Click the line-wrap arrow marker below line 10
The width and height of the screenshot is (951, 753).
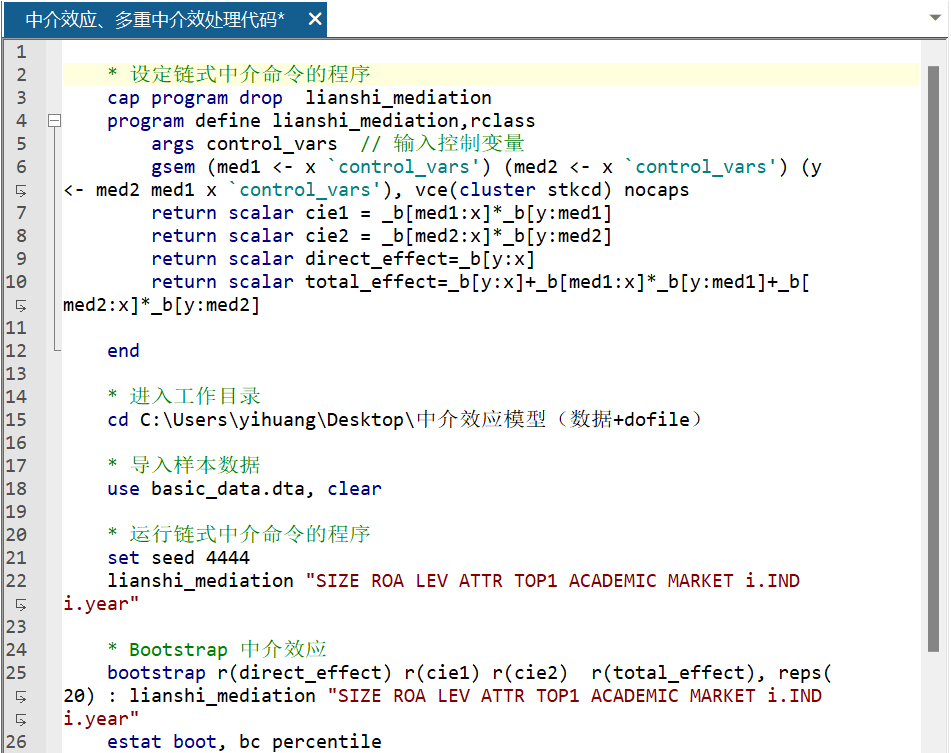pyautogui.click(x=21, y=306)
